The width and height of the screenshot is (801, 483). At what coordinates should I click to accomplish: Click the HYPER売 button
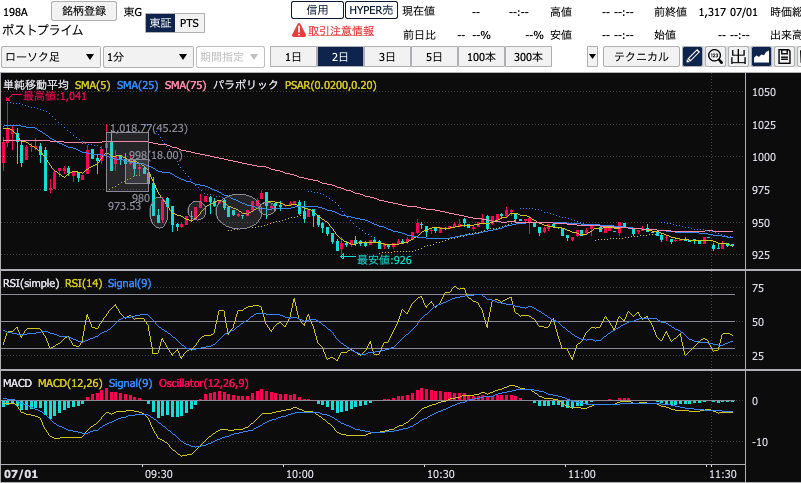[x=370, y=9]
